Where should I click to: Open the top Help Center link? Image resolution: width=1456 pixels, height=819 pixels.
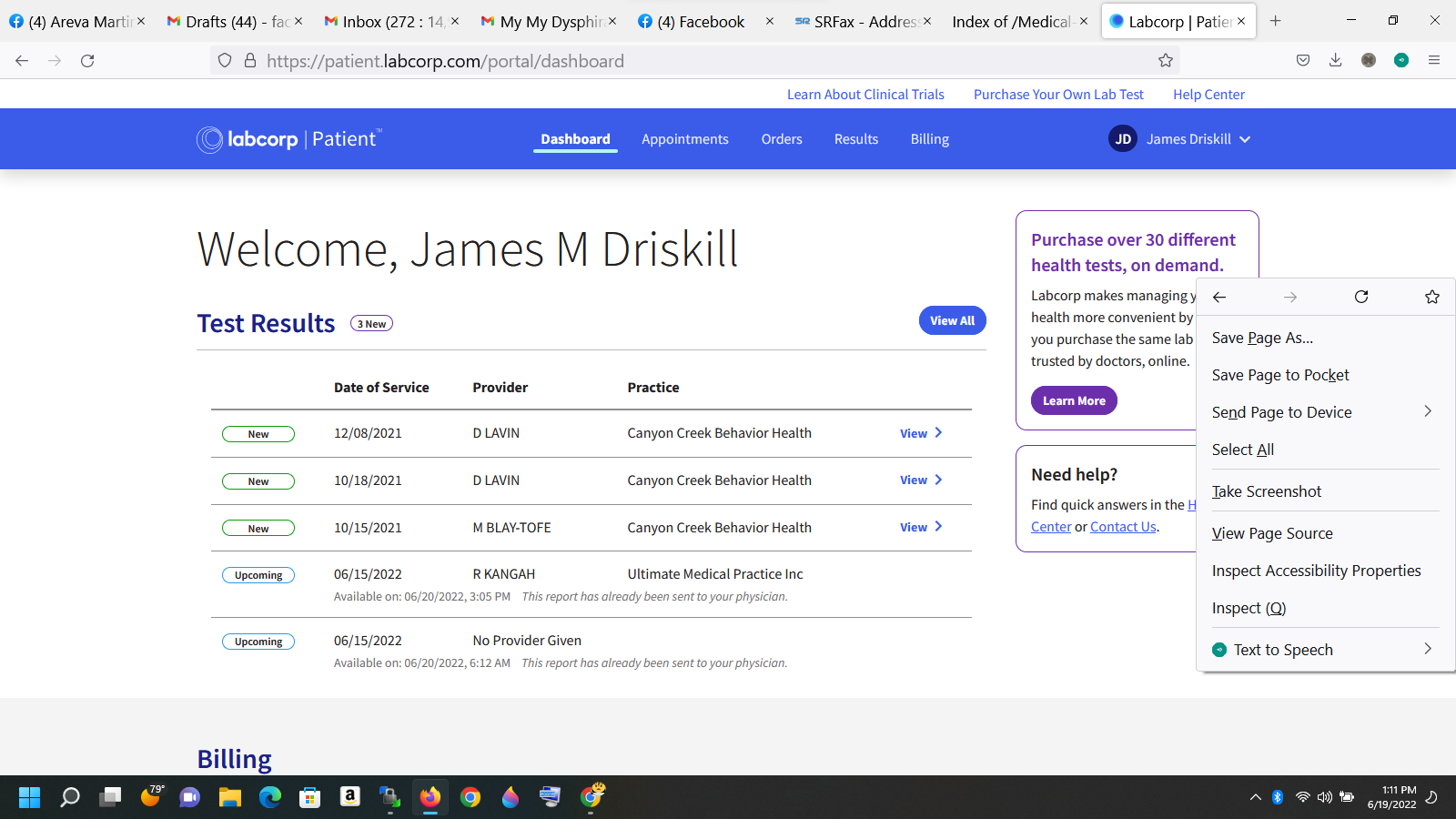tap(1208, 95)
